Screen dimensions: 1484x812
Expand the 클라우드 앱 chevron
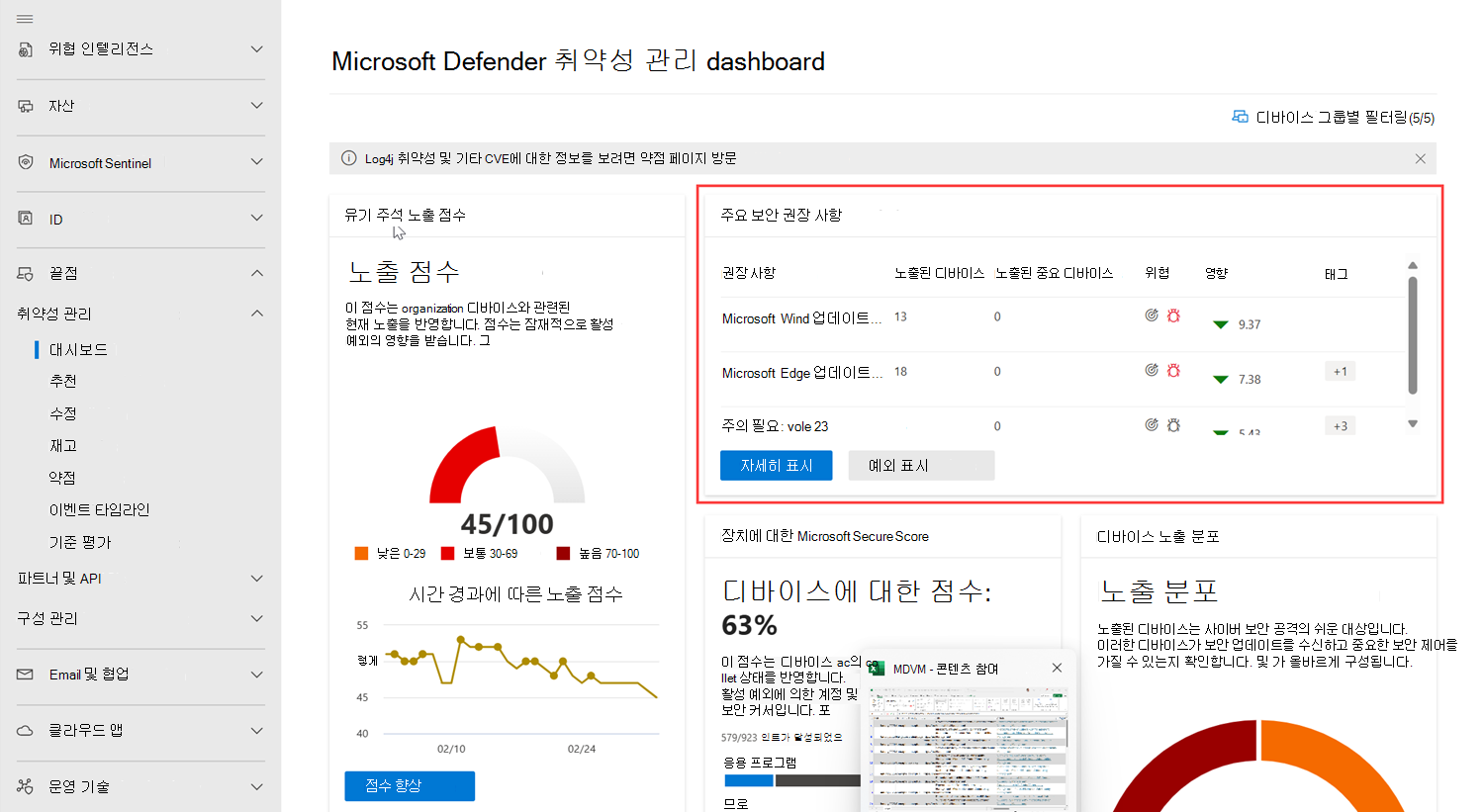click(257, 731)
